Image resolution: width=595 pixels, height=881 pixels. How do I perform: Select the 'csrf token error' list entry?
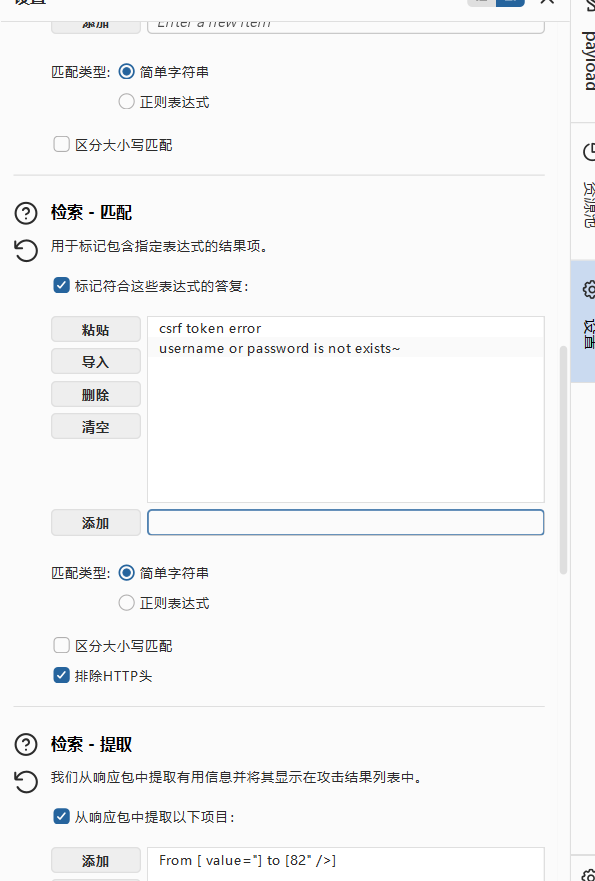(x=346, y=328)
